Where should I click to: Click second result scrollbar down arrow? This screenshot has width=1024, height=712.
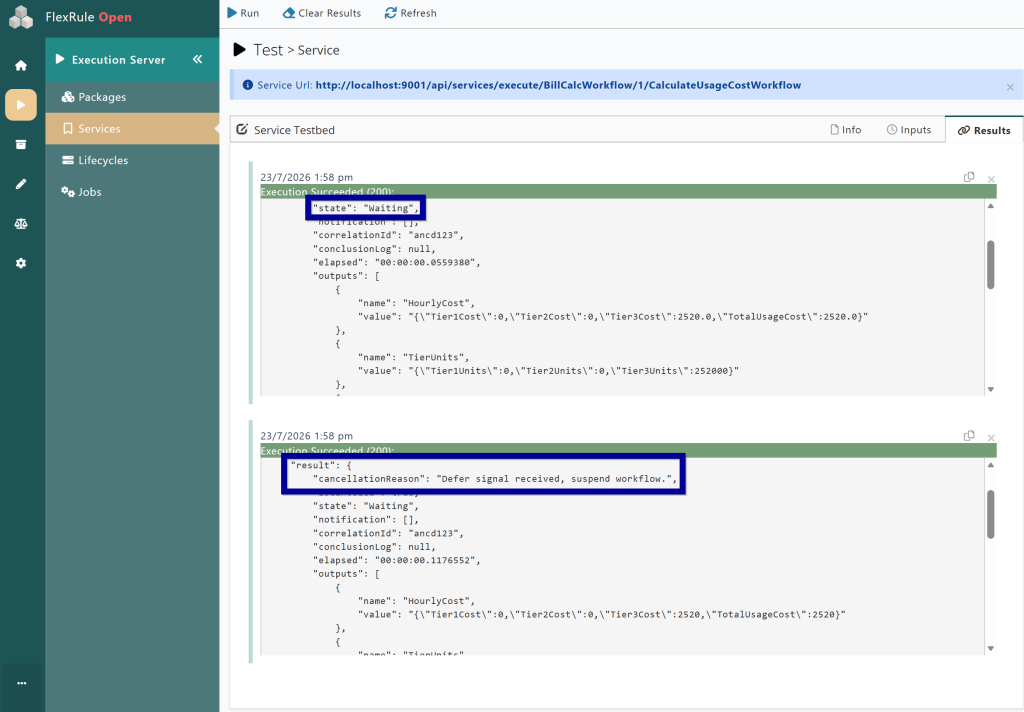coord(991,649)
